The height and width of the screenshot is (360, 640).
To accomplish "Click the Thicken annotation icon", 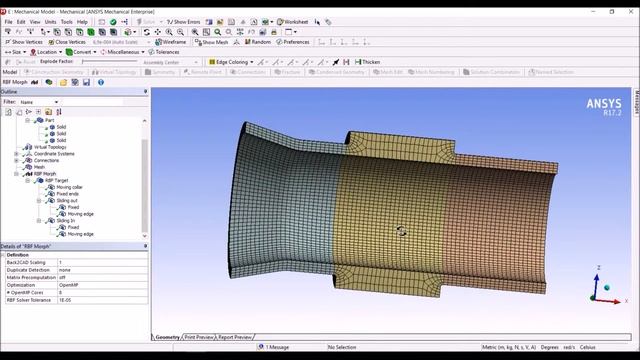I will click(367, 62).
